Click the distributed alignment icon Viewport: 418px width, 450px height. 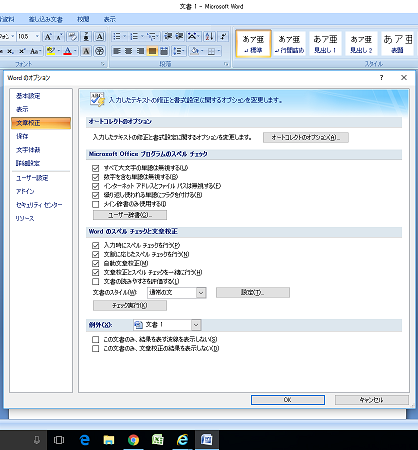(x=164, y=51)
